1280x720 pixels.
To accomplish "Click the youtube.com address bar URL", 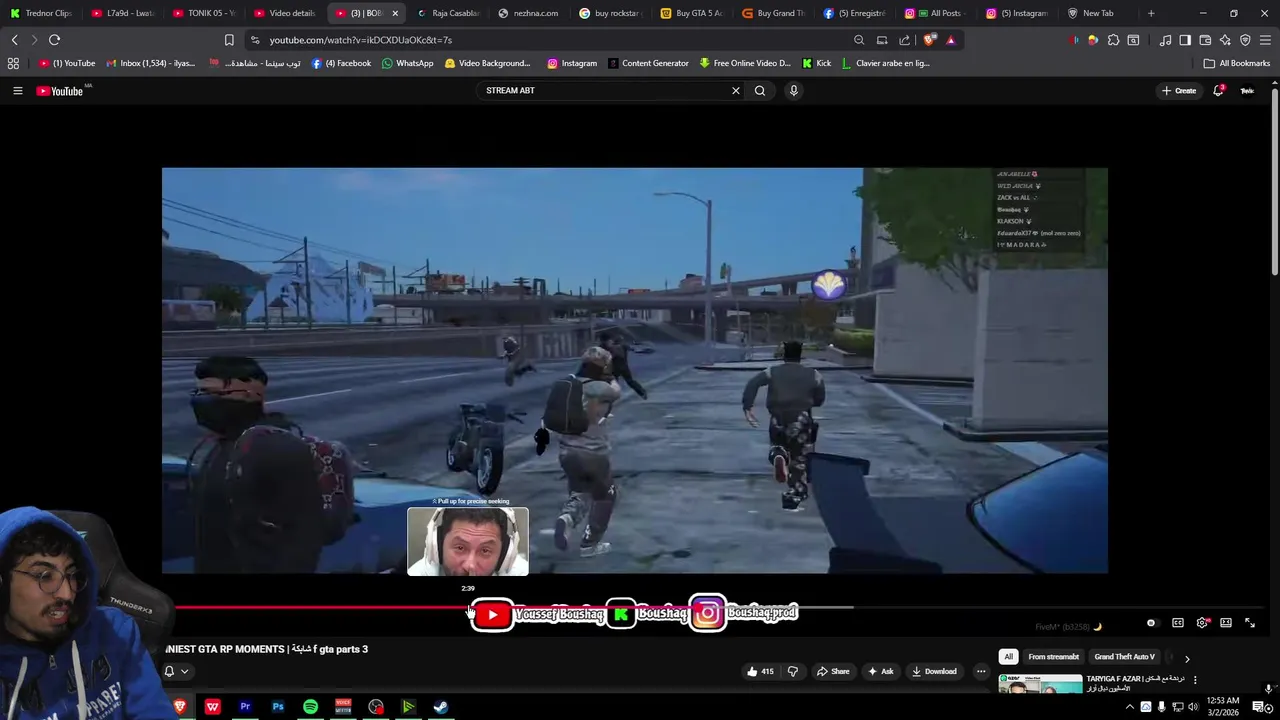I will [x=360, y=40].
